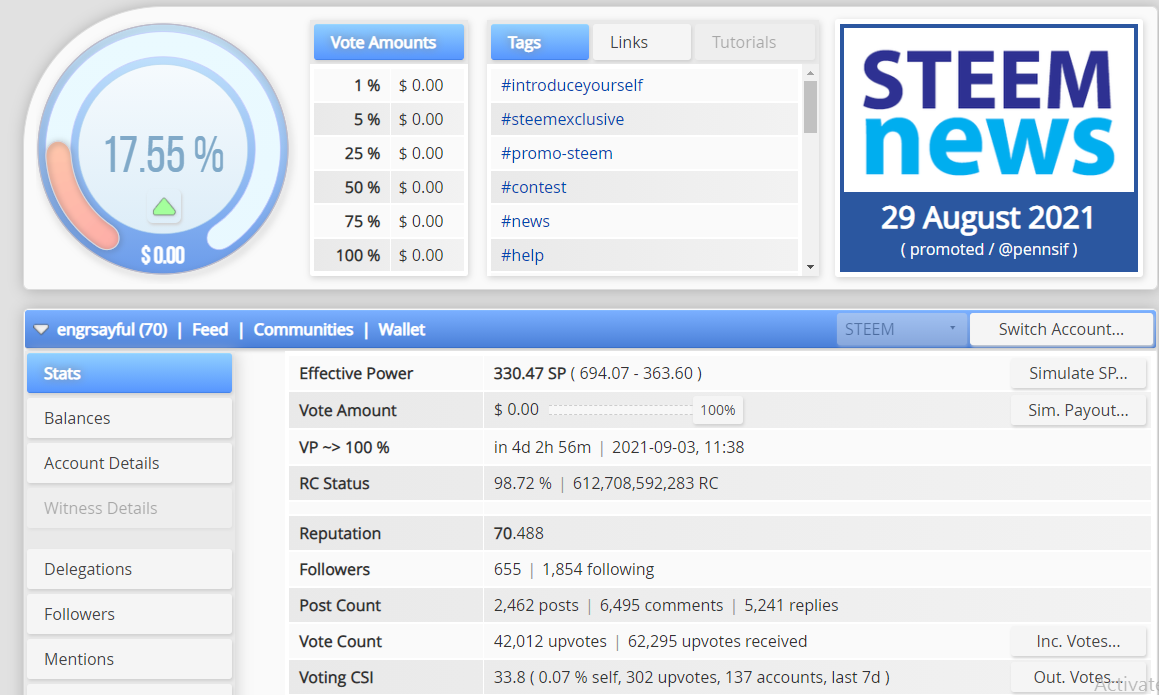
Task: Select the Balances sidebar tab
Action: coord(129,418)
